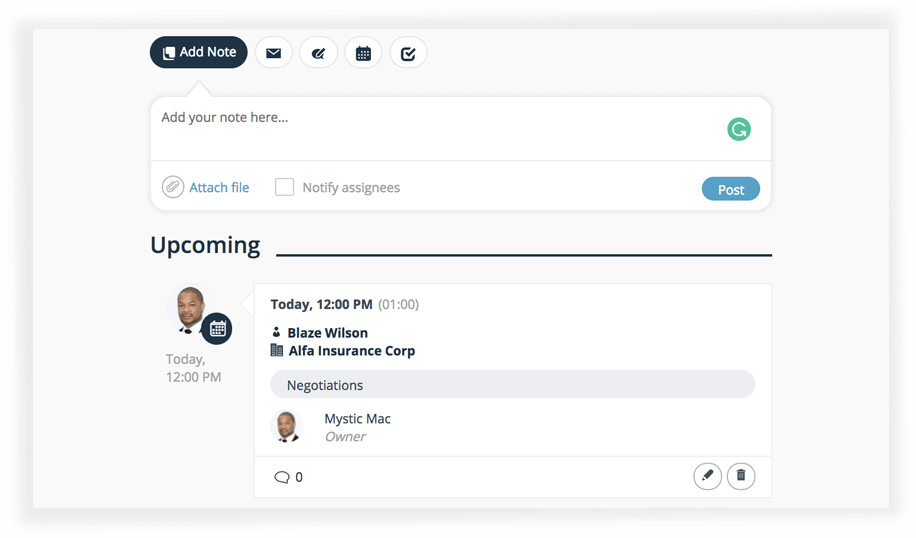Screen dimensions: 916x538
Task: Open Alfa Insurance Corp company link
Action: (x=351, y=351)
